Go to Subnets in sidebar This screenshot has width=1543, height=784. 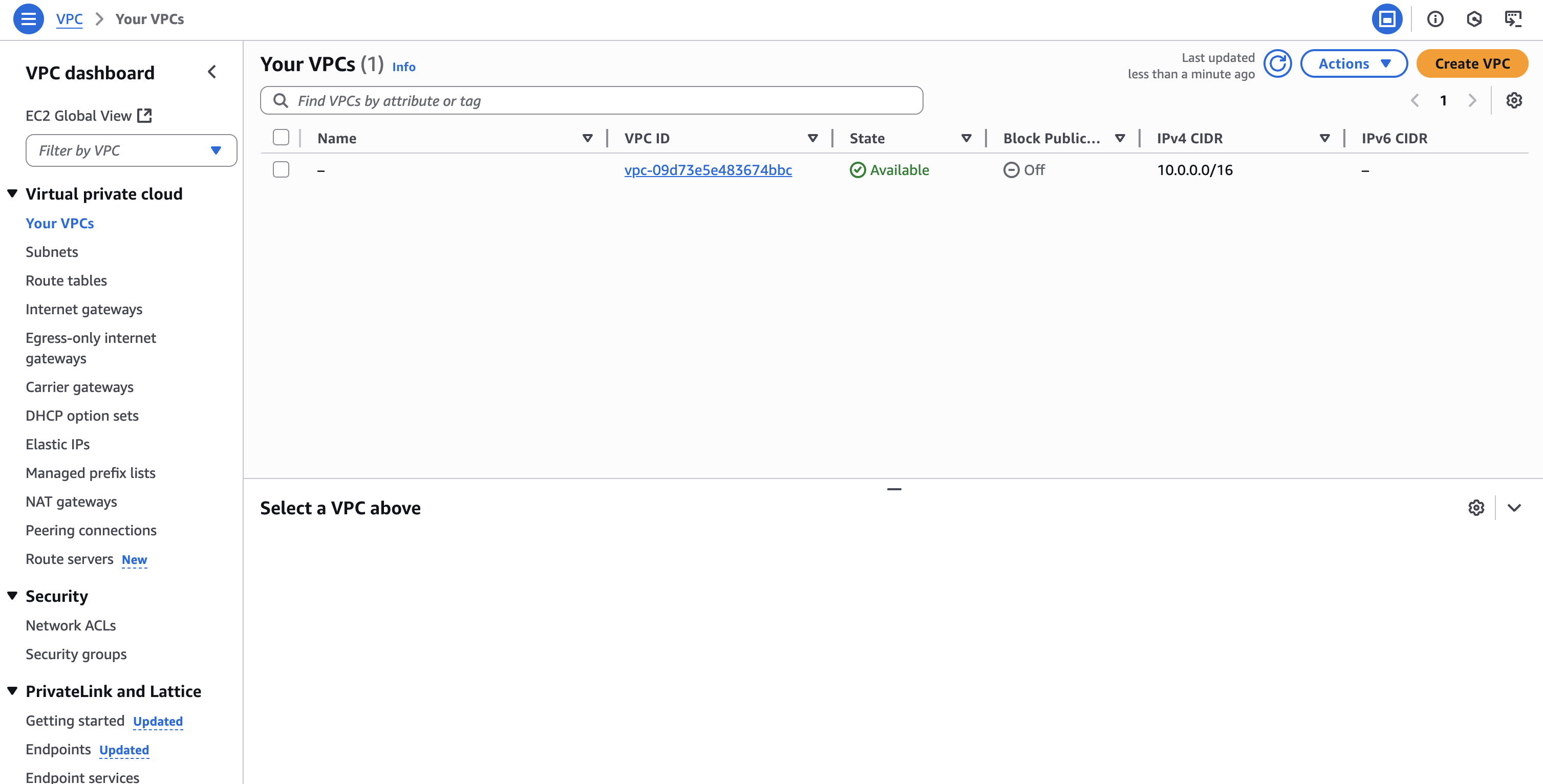[x=52, y=252]
